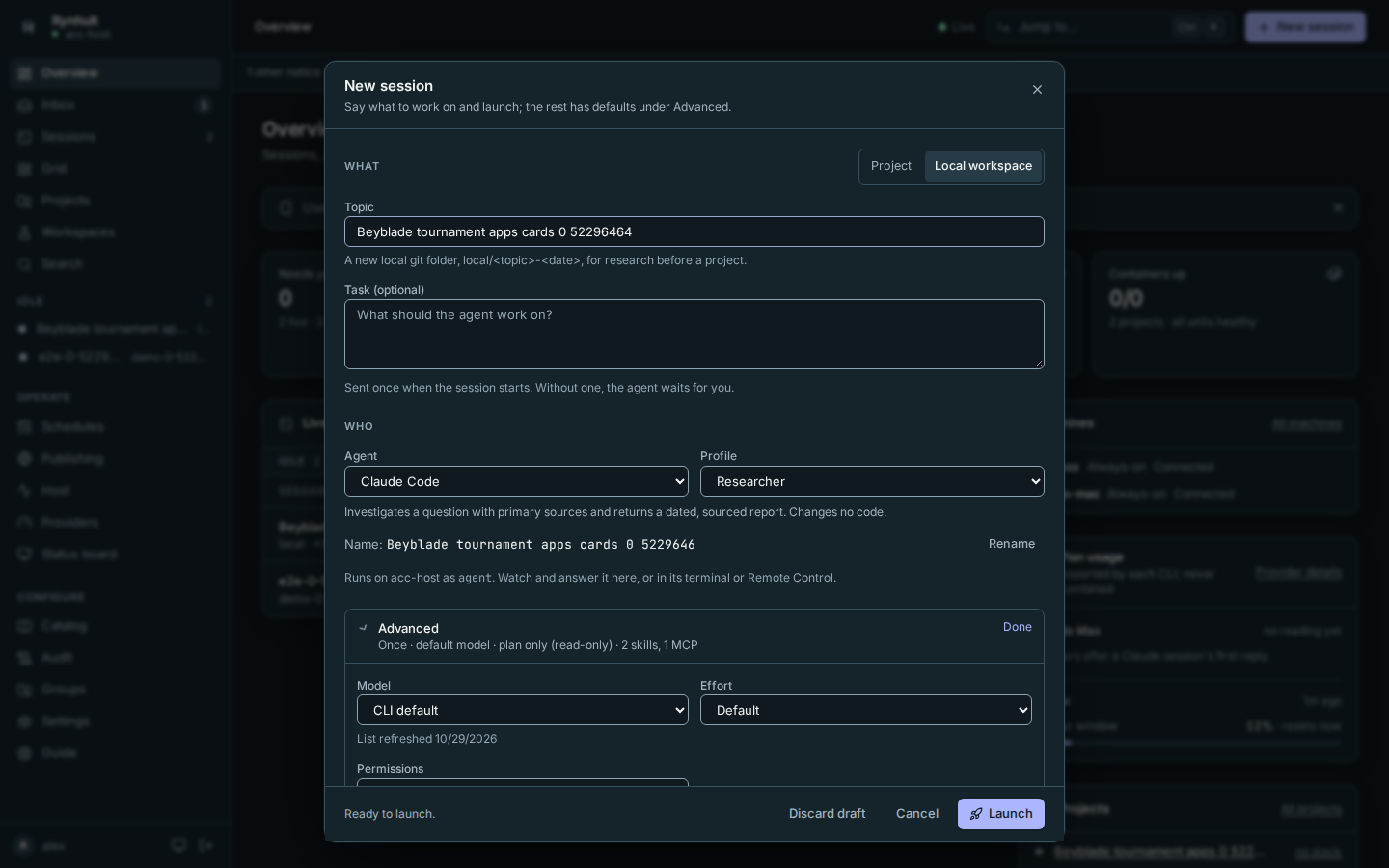The height and width of the screenshot is (868, 1389).
Task: Switch target to Project
Action: (x=891, y=166)
